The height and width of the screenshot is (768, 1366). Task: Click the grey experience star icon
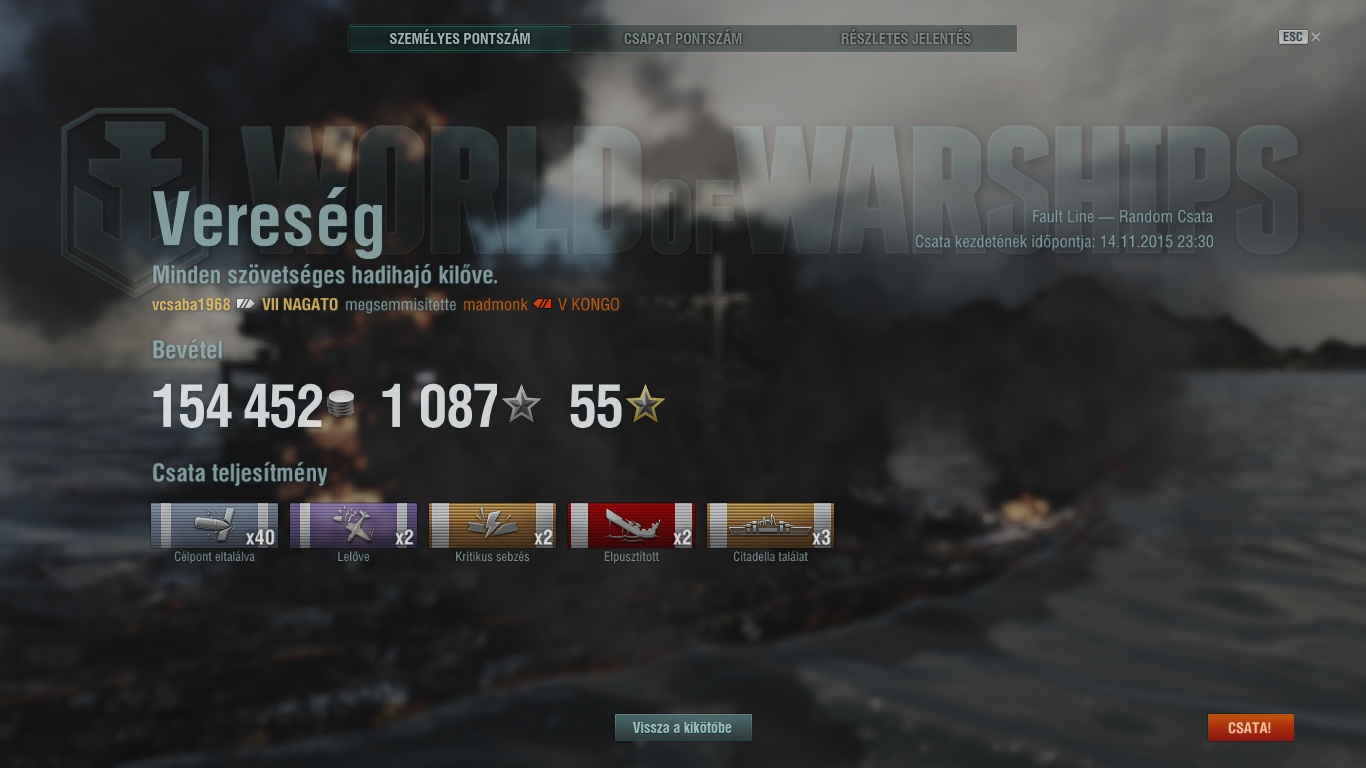pyautogui.click(x=521, y=405)
